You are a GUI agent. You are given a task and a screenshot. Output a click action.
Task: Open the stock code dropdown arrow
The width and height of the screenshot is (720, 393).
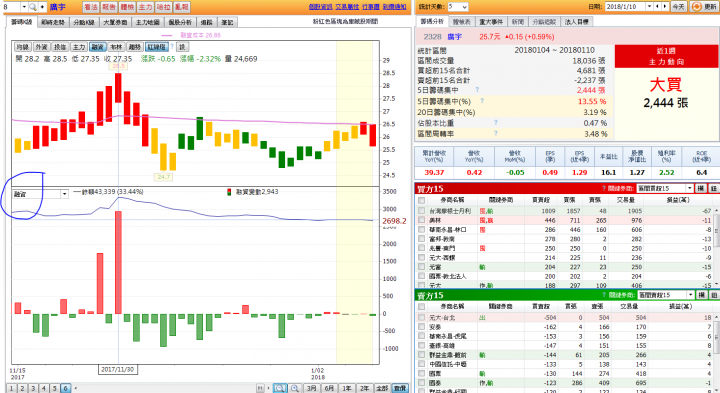point(24,7)
